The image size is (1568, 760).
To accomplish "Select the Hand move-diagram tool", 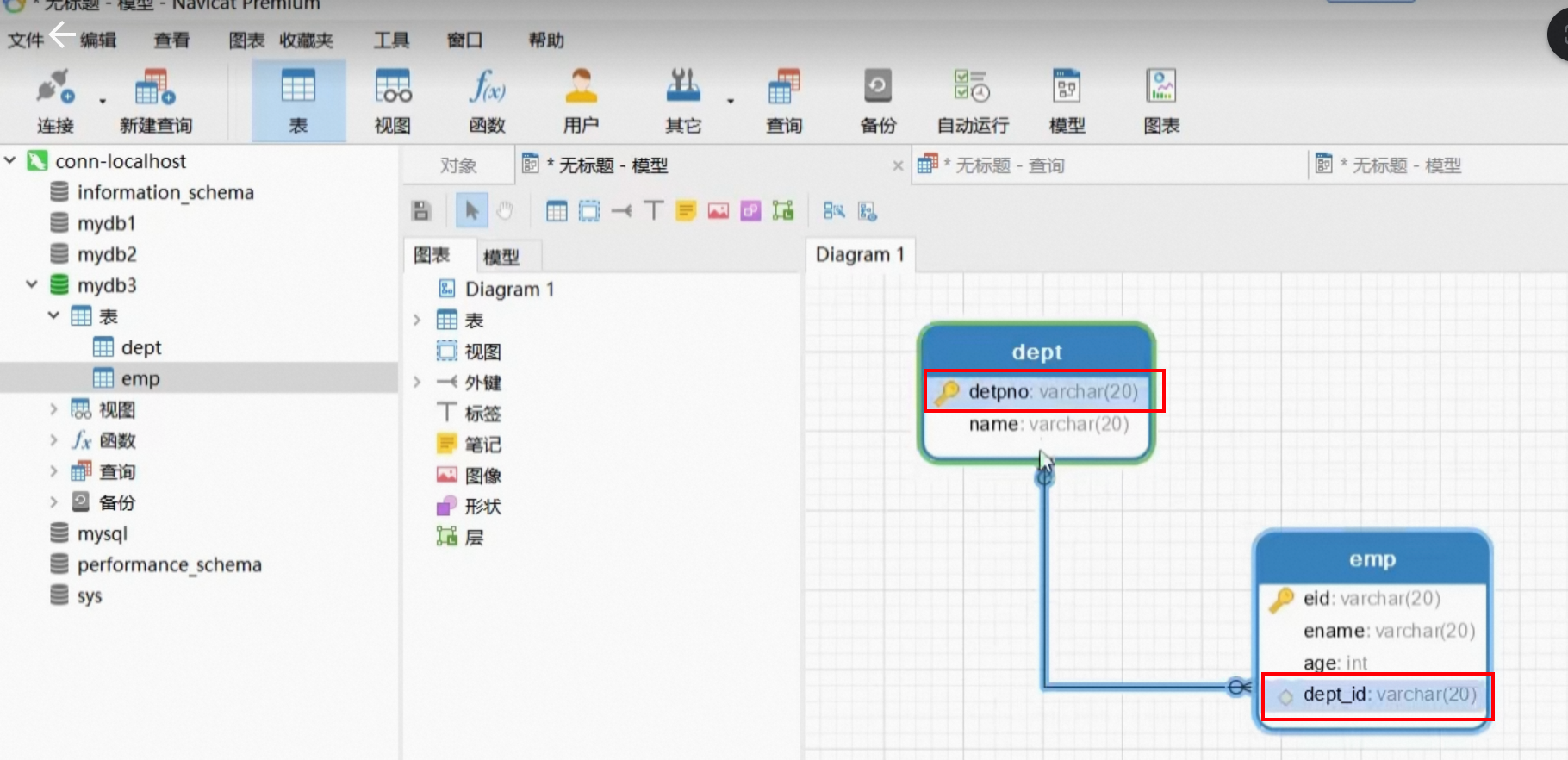I will click(x=505, y=211).
